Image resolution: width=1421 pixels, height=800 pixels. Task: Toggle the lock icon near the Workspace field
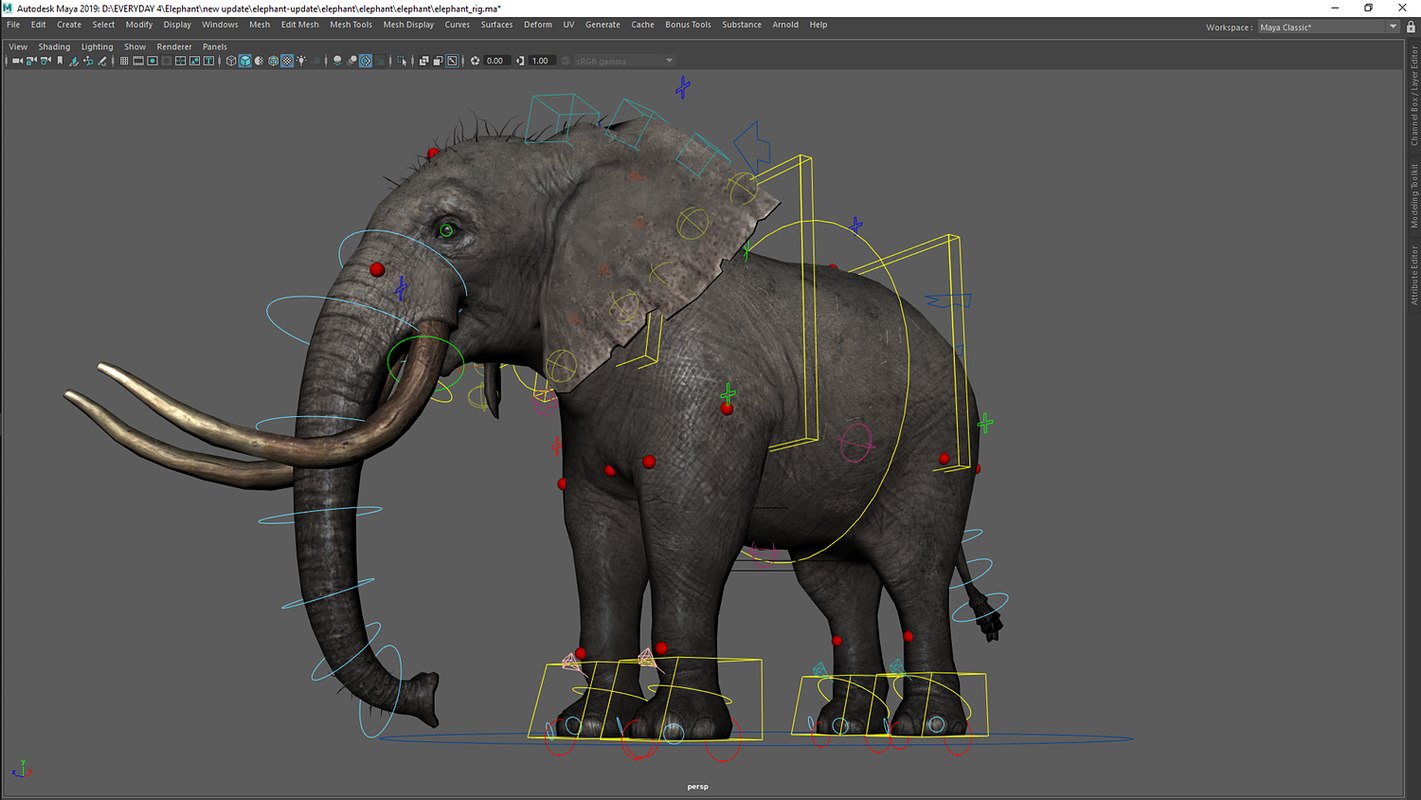[x=1411, y=27]
